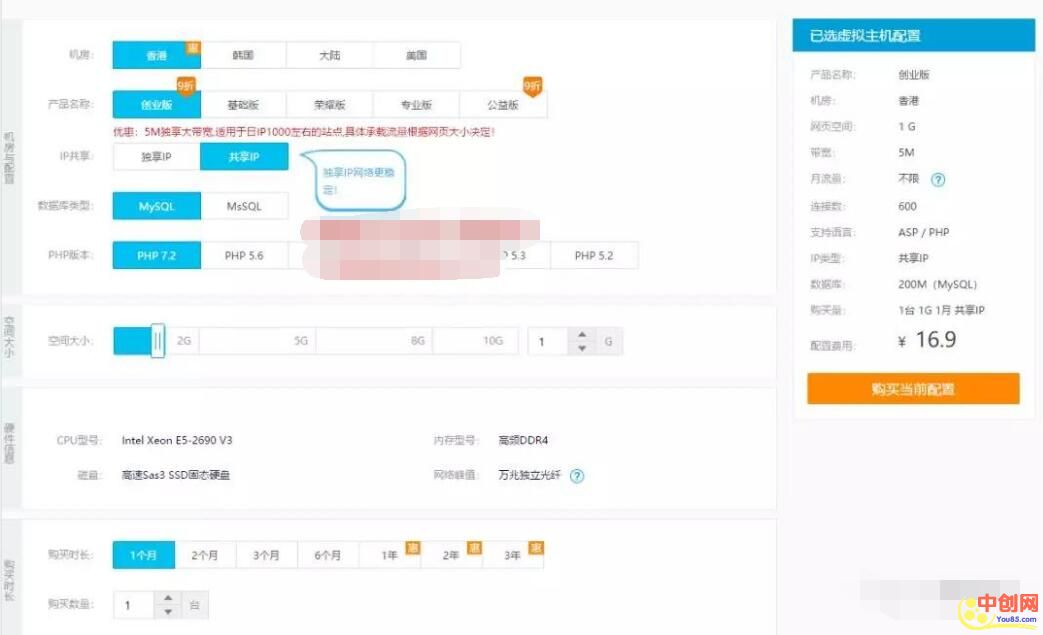Click the 购买当前配置 purchase button
1043x635 pixels.
point(913,389)
